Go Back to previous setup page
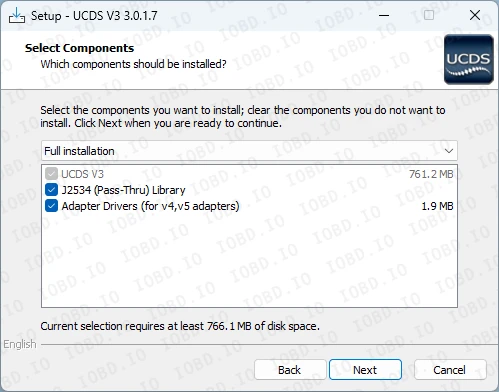The image size is (499, 392). 290,370
